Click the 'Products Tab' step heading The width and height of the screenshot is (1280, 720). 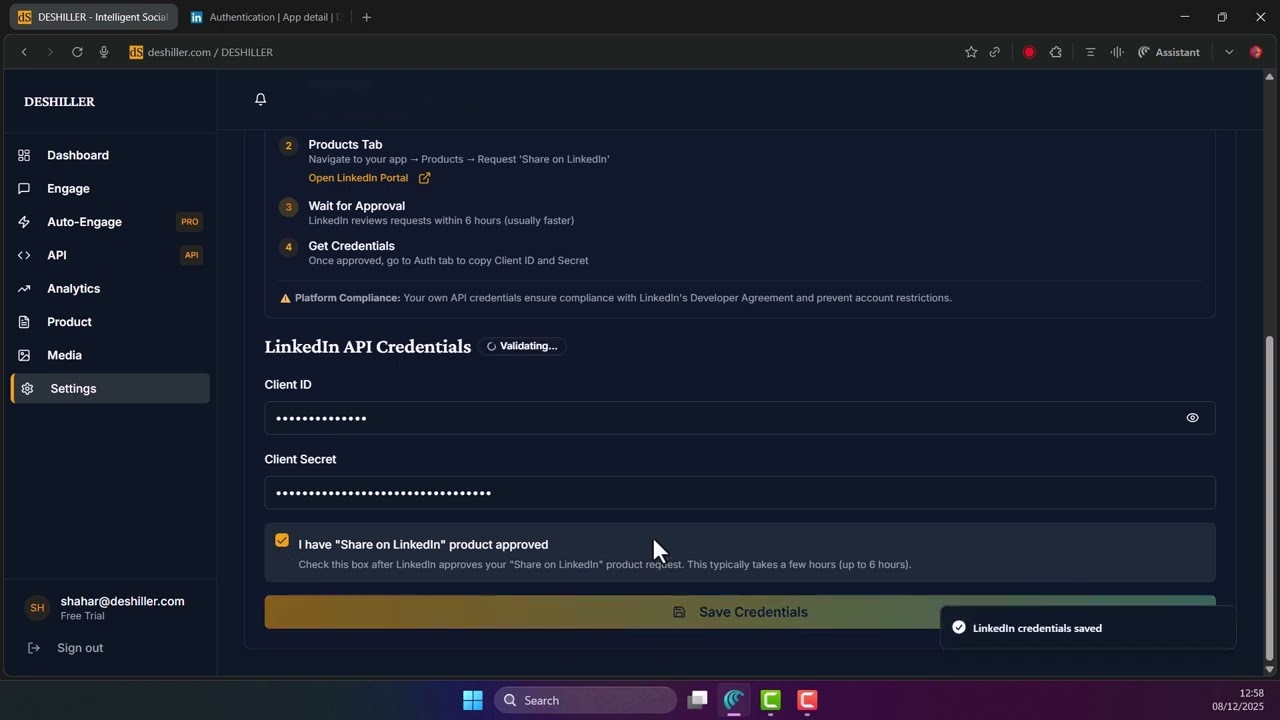tap(345, 145)
